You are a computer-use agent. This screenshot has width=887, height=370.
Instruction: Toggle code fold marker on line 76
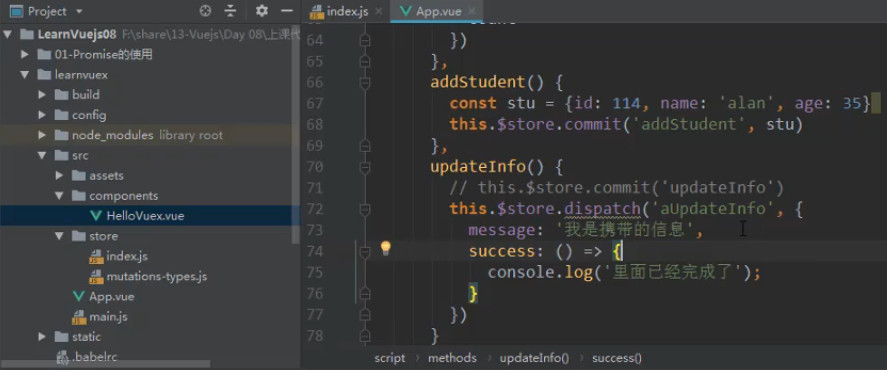pyautogui.click(x=365, y=294)
